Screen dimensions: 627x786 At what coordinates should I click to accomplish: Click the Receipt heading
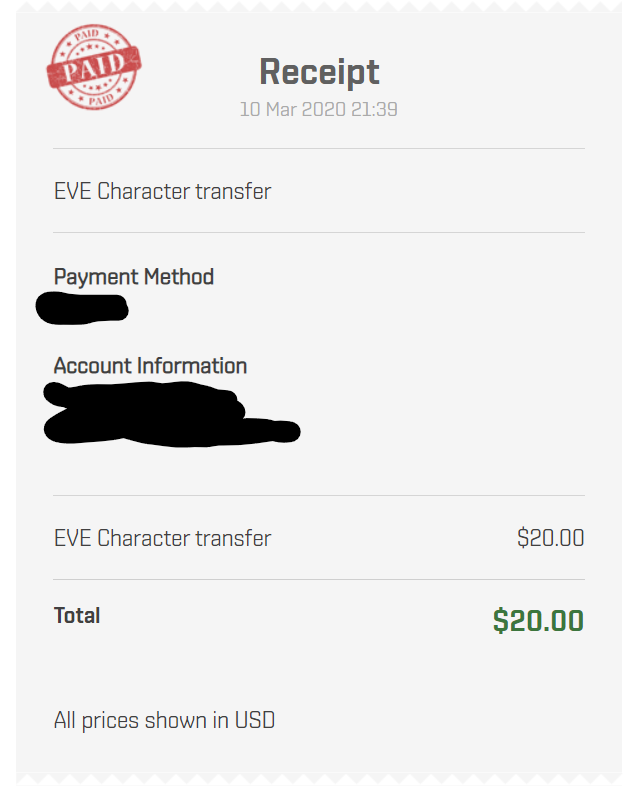(319, 73)
